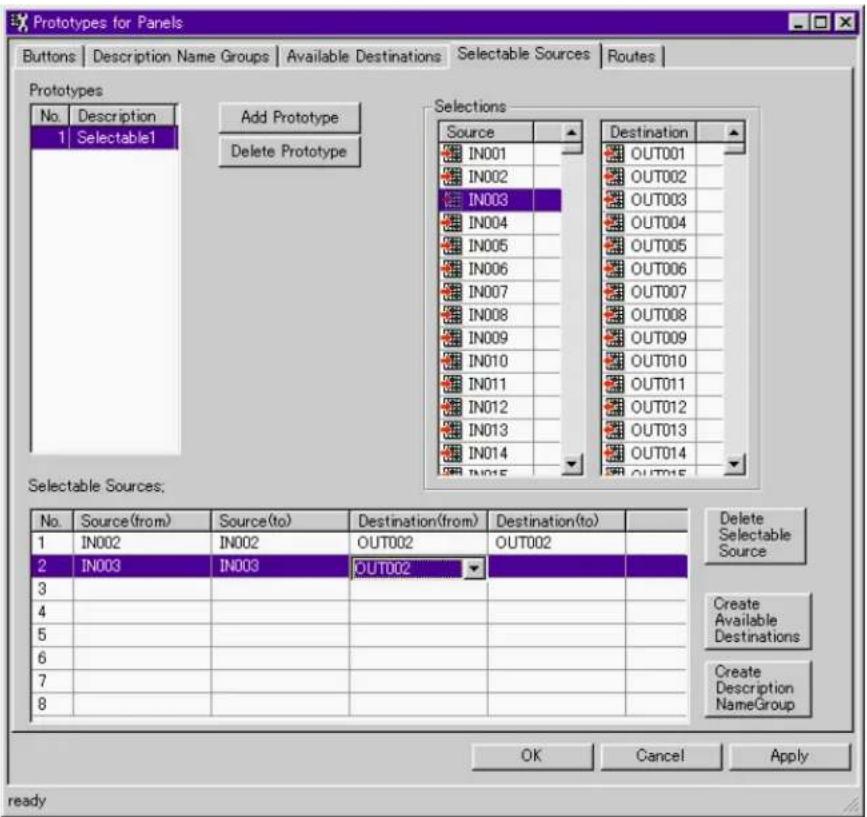Click the IN014 source row icon
This screenshot has width=867, height=817.
[x=452, y=453]
